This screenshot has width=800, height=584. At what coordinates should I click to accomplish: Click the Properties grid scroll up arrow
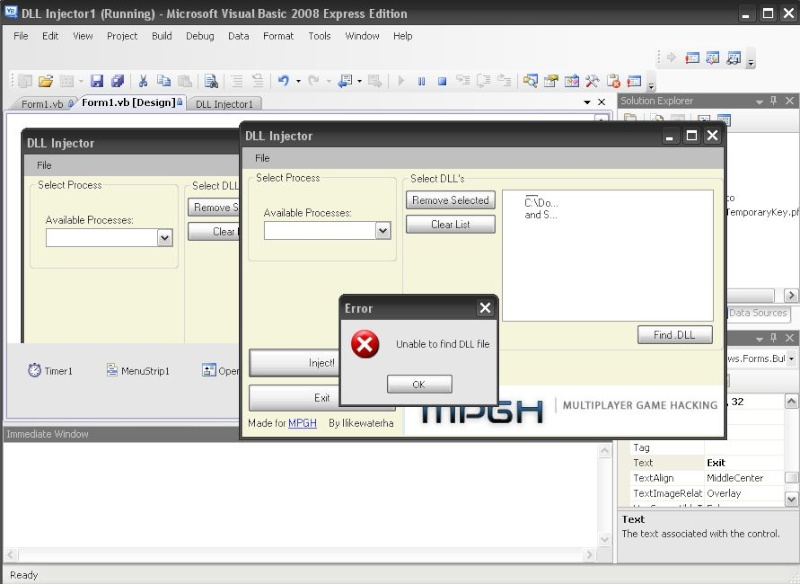(x=791, y=401)
